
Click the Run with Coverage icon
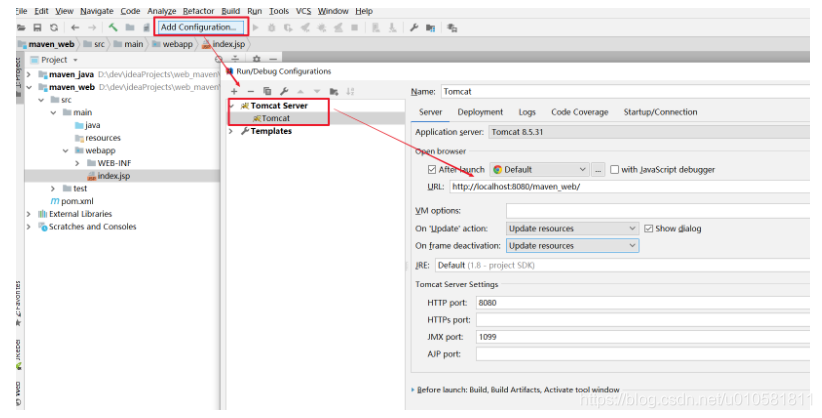click(x=288, y=27)
